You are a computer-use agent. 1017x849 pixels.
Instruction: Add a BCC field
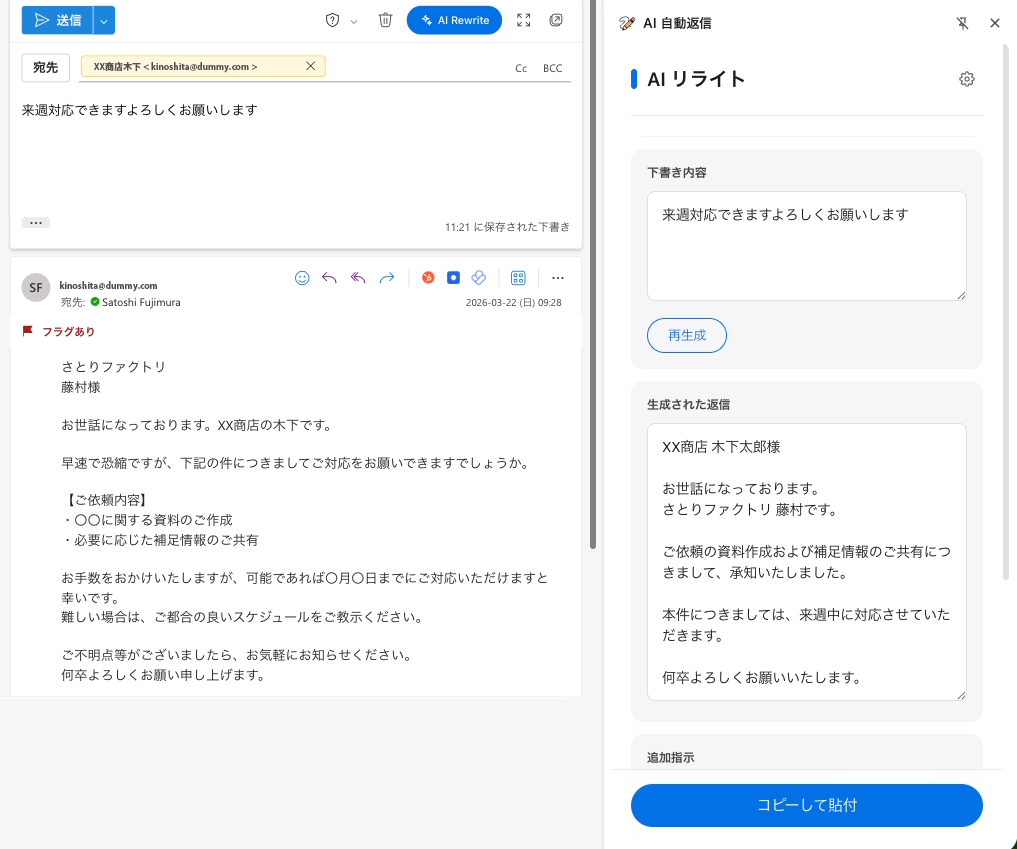[x=553, y=68]
